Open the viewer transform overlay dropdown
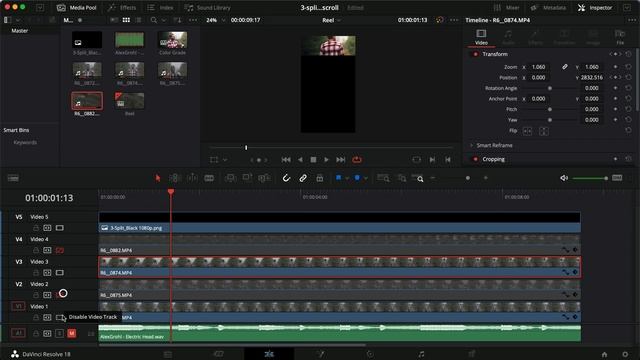Screen dimensions: 640x360 click(x=225, y=160)
